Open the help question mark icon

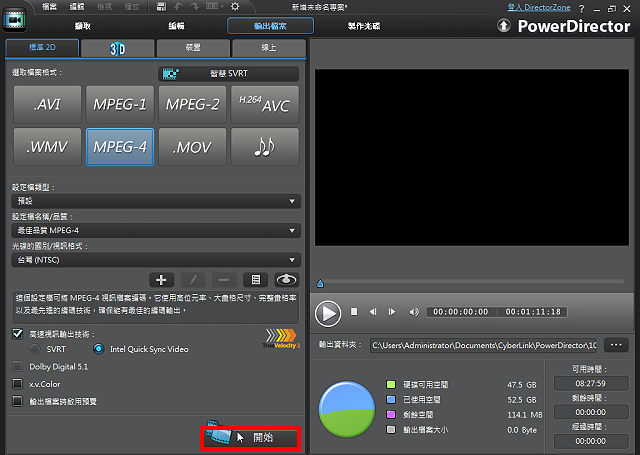pyautogui.click(x=582, y=9)
